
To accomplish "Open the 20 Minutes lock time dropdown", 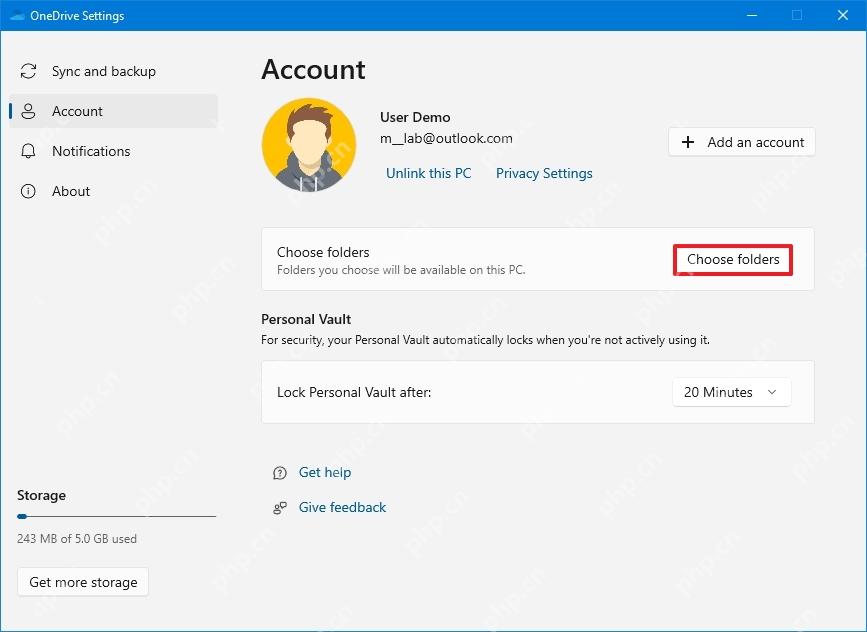I will (732, 392).
